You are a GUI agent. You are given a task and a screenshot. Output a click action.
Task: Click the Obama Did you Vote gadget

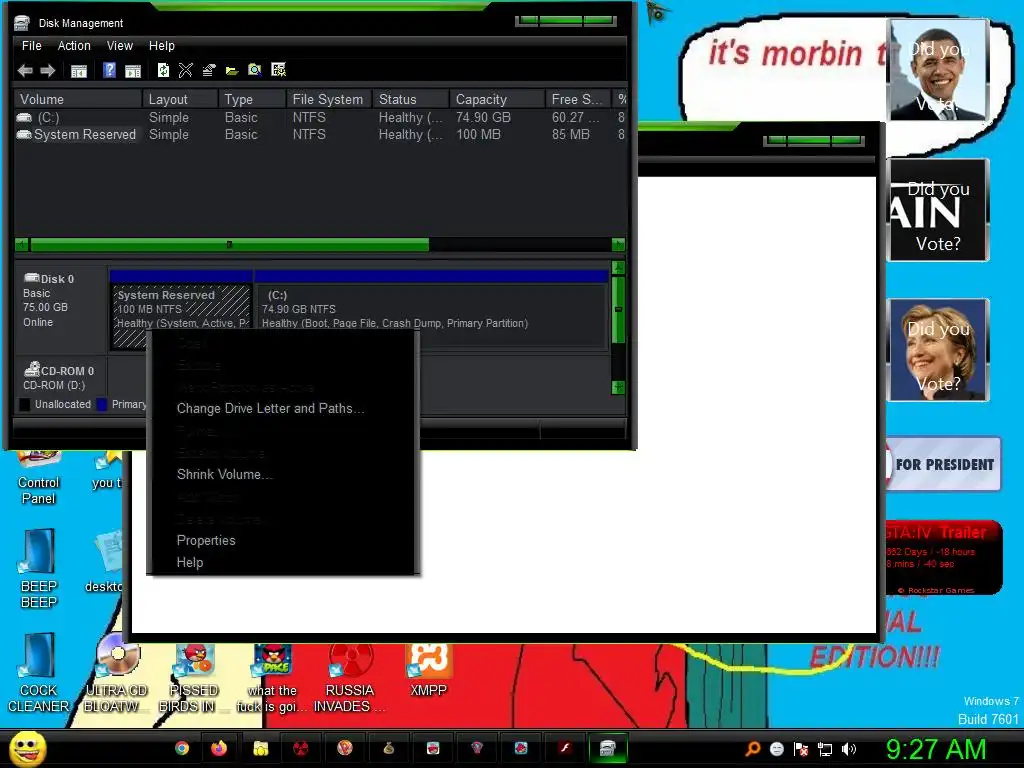click(938, 70)
